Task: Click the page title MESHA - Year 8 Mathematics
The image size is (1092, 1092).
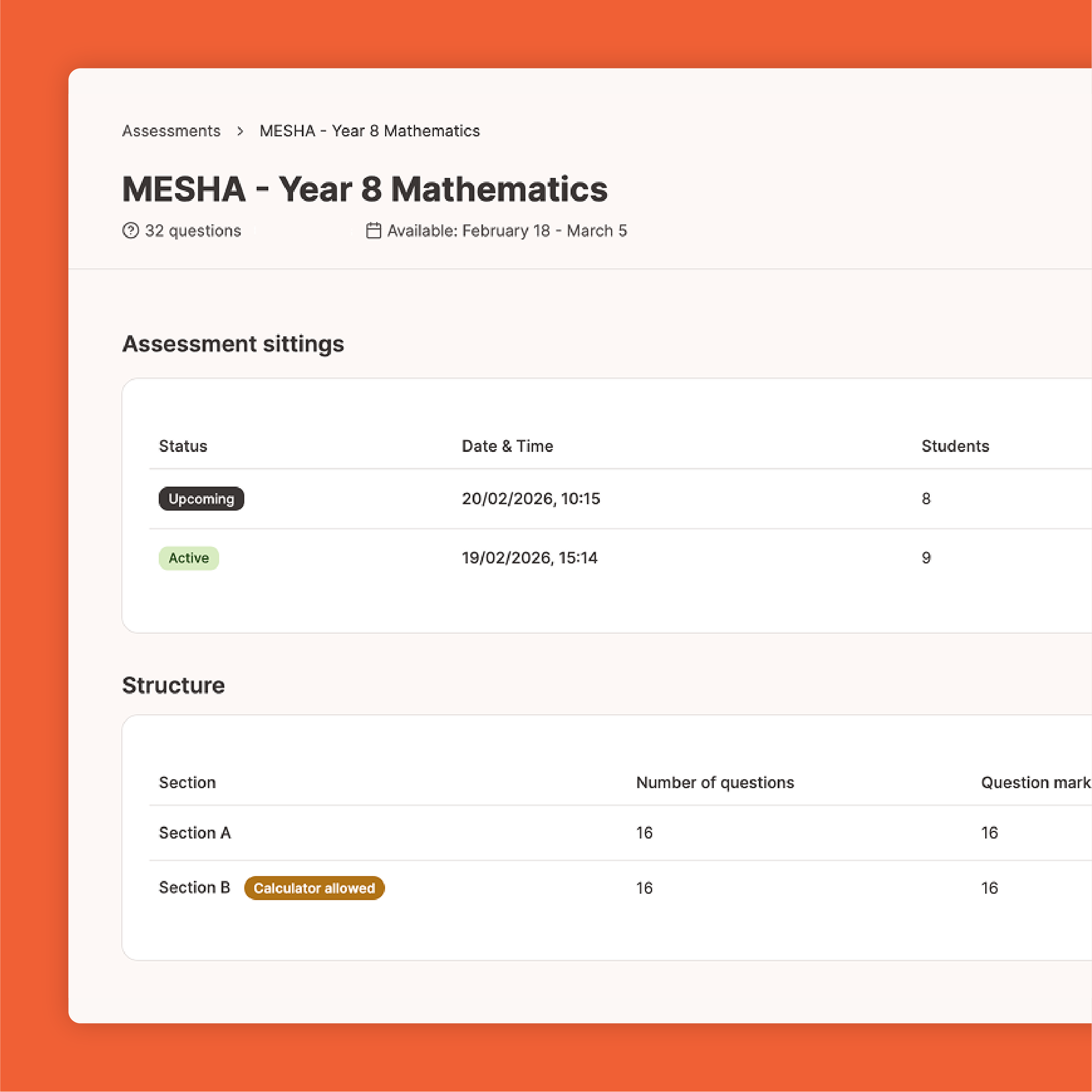Action: coord(365,189)
